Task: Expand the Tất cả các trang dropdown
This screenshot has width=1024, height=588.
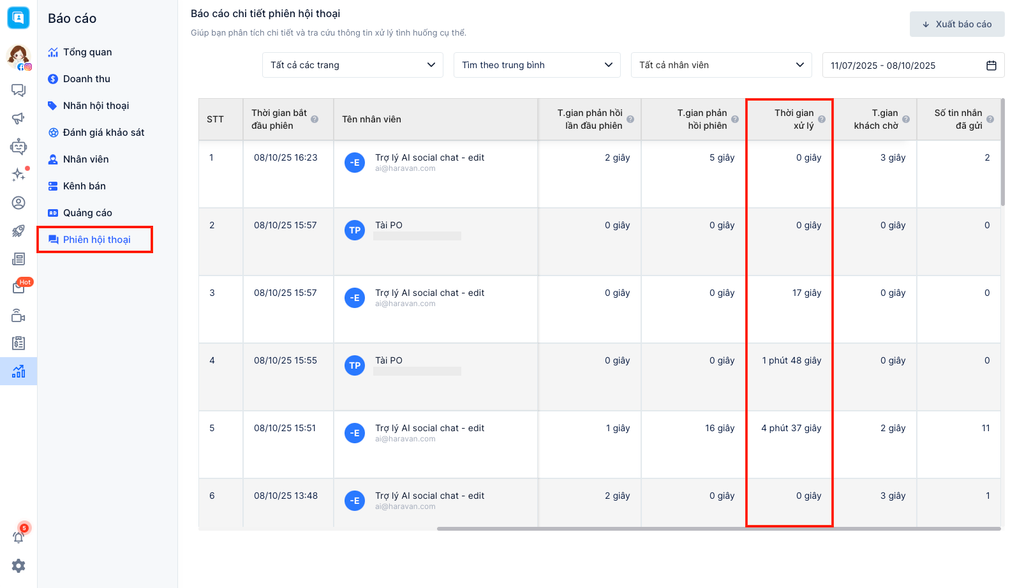Action: point(352,65)
